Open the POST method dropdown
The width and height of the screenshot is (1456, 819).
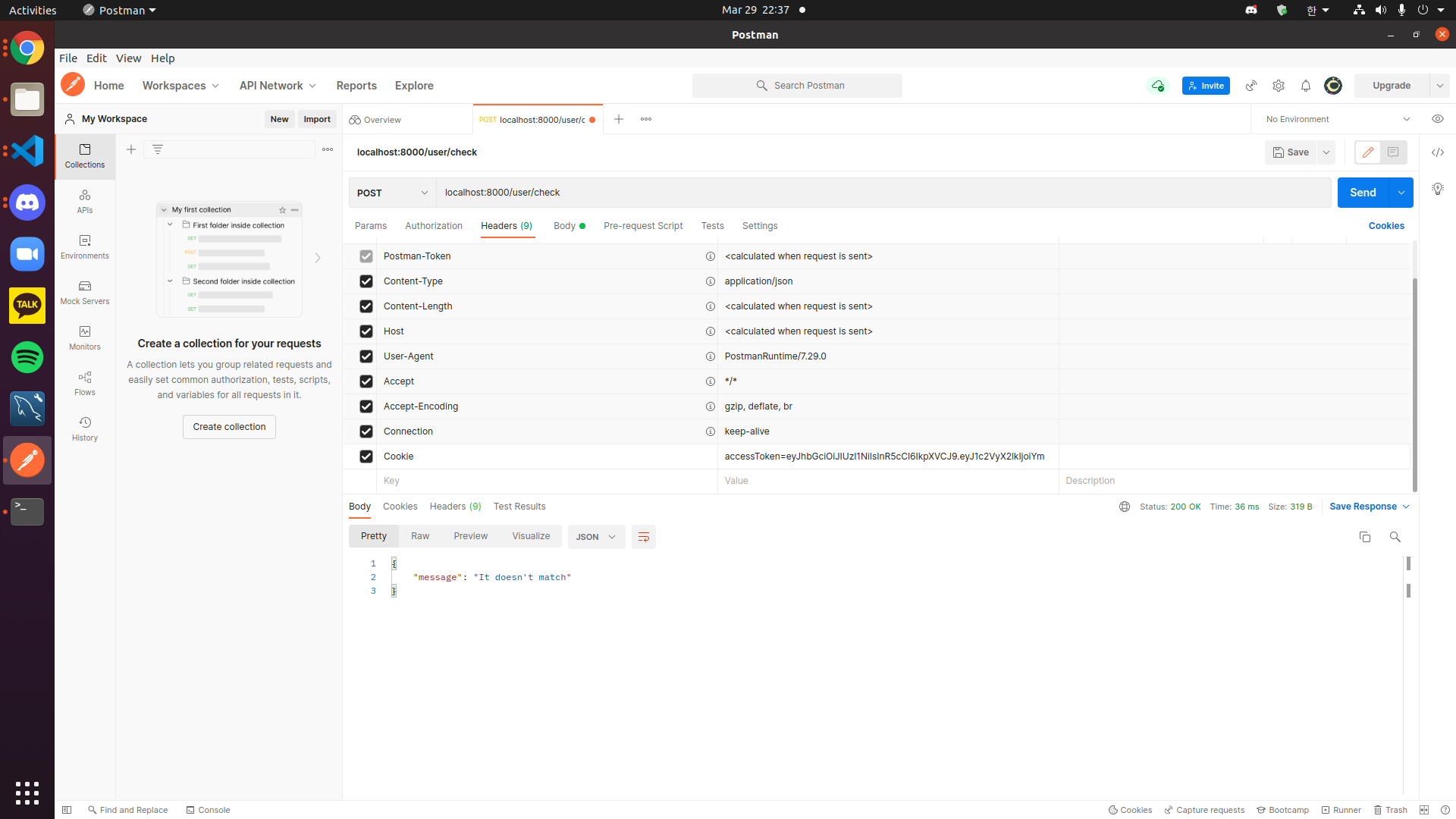point(392,193)
